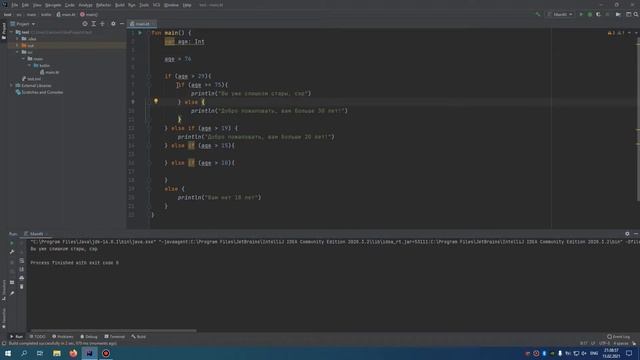Open the Build tool window tab
This screenshot has width=640, height=360.
[139, 337]
